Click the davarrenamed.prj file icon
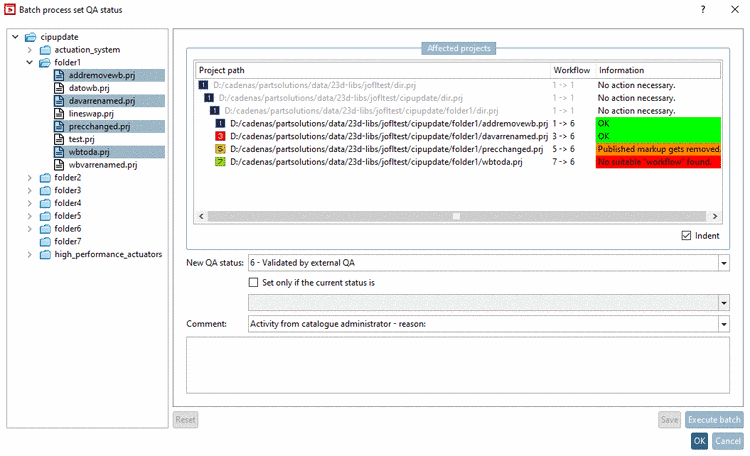The width and height of the screenshot is (750, 456). click(x=59, y=101)
